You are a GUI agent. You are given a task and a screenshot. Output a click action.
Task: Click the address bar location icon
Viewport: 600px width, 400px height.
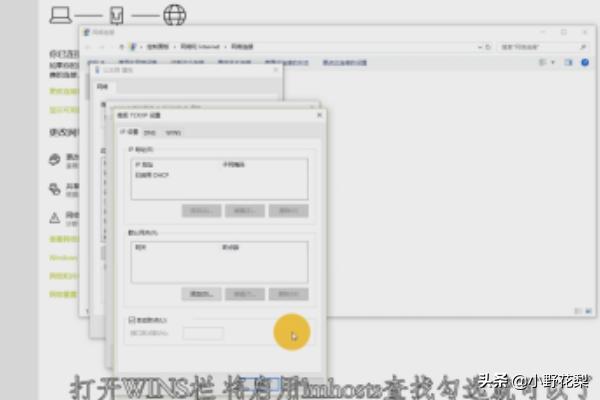(132, 47)
